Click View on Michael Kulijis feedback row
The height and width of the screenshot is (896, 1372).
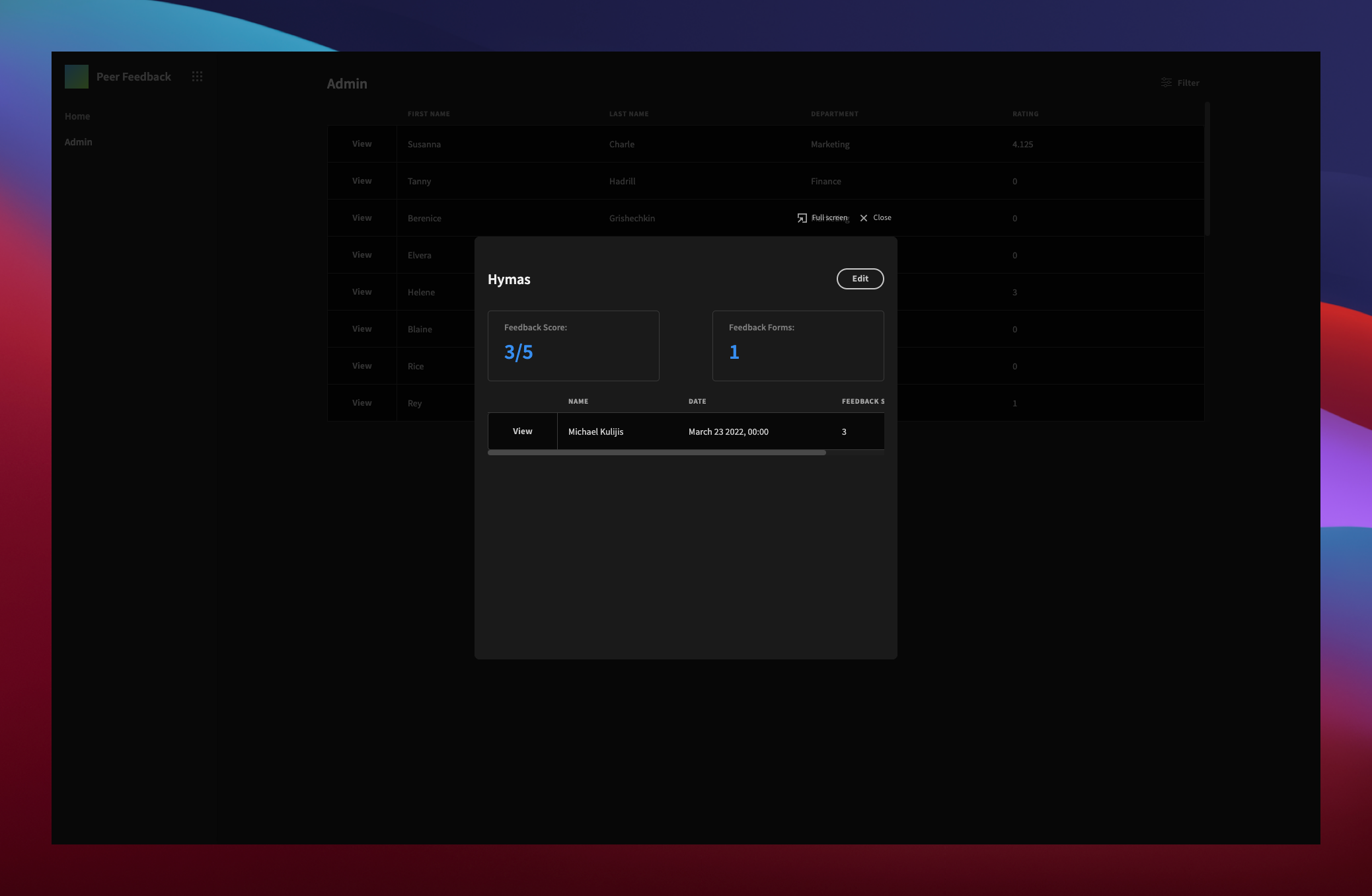coord(522,431)
